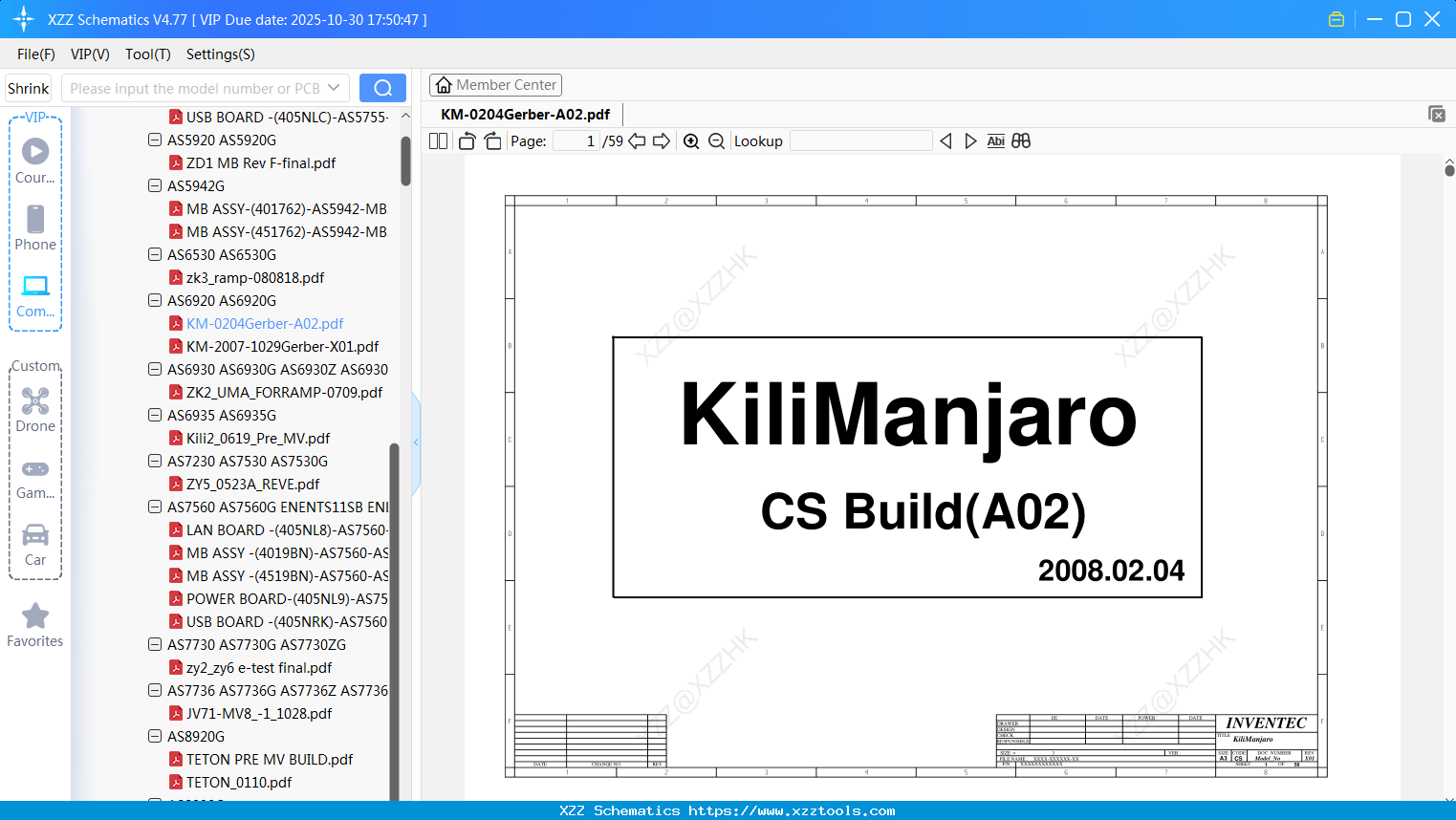The width and height of the screenshot is (1456, 820).
Task: Click PDF icon beside zk3_ramp-080818.pdf
Action: pos(176,278)
